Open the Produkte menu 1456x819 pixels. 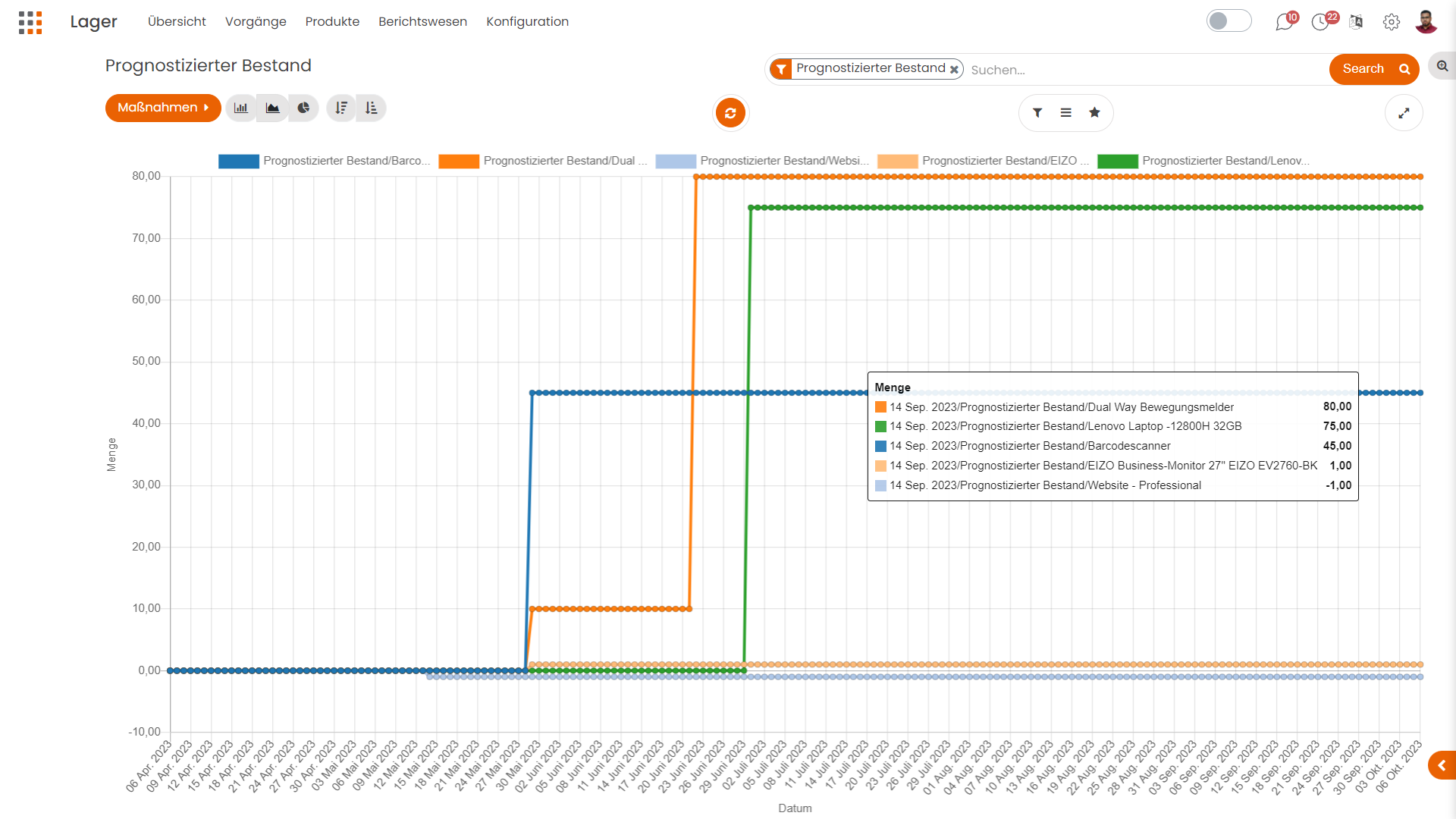(x=332, y=21)
